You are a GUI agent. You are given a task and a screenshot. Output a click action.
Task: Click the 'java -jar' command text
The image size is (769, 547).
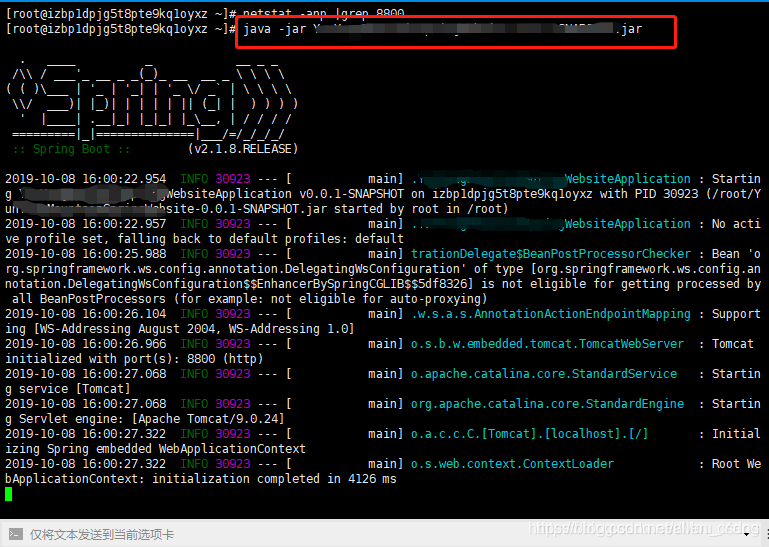click(x=275, y=29)
